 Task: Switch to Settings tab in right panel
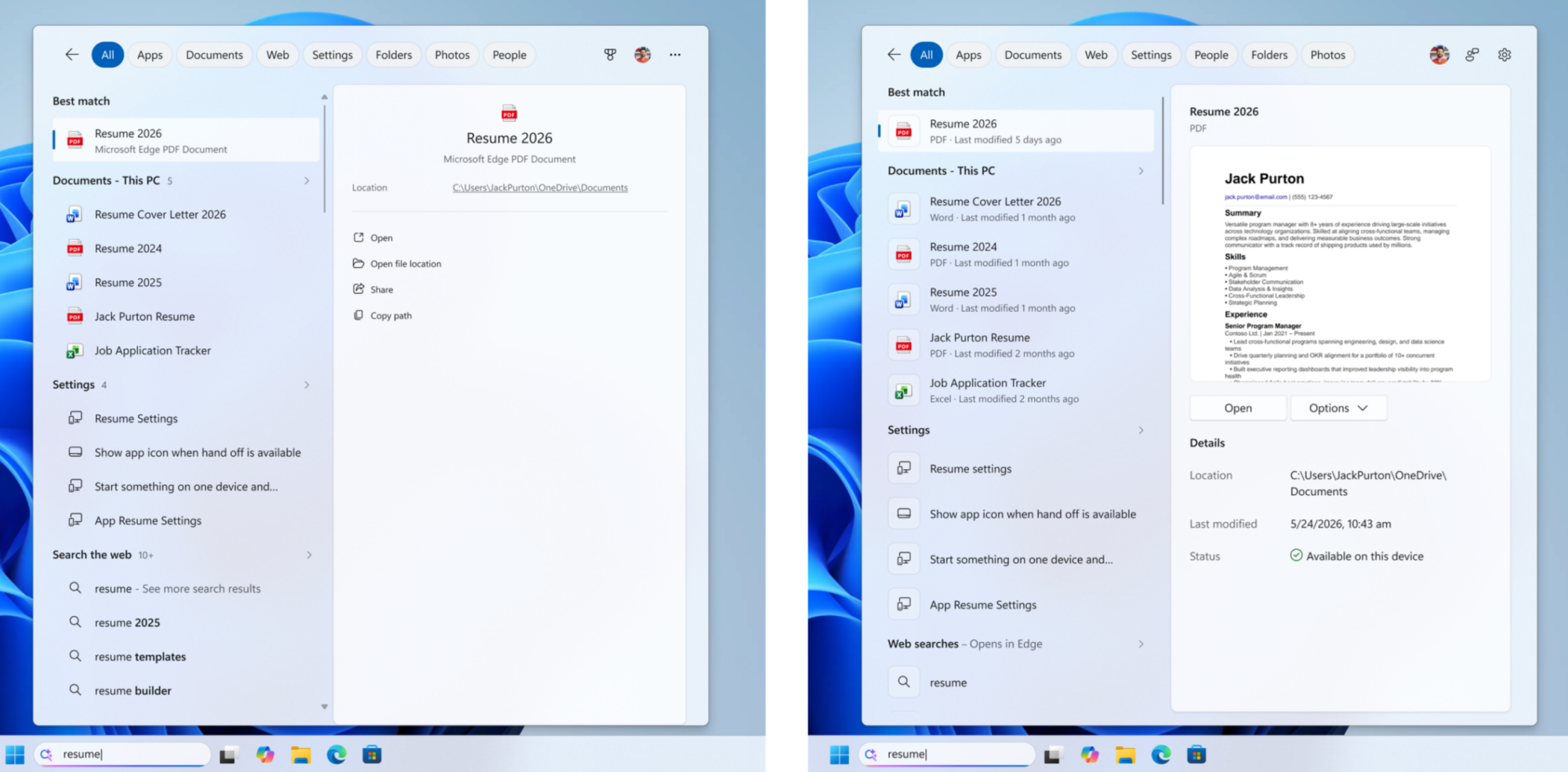(1151, 55)
